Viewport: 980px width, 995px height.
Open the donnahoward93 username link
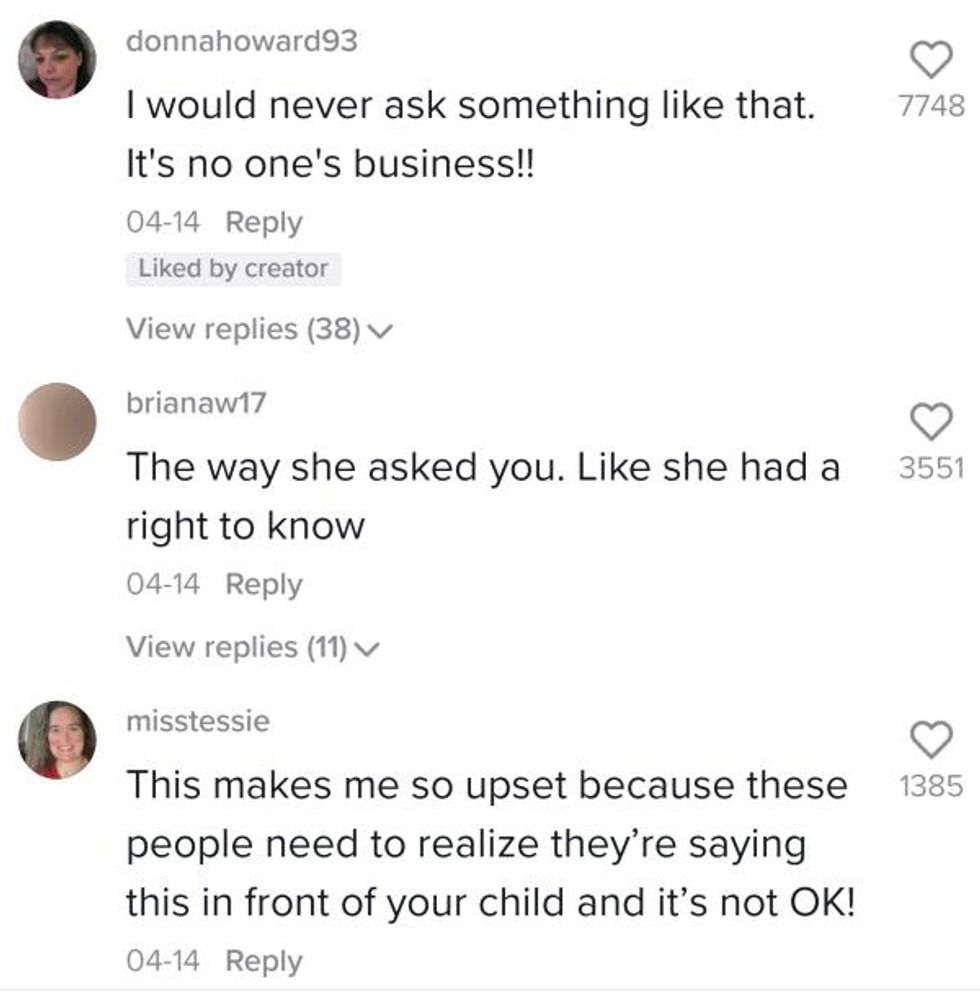click(x=243, y=40)
